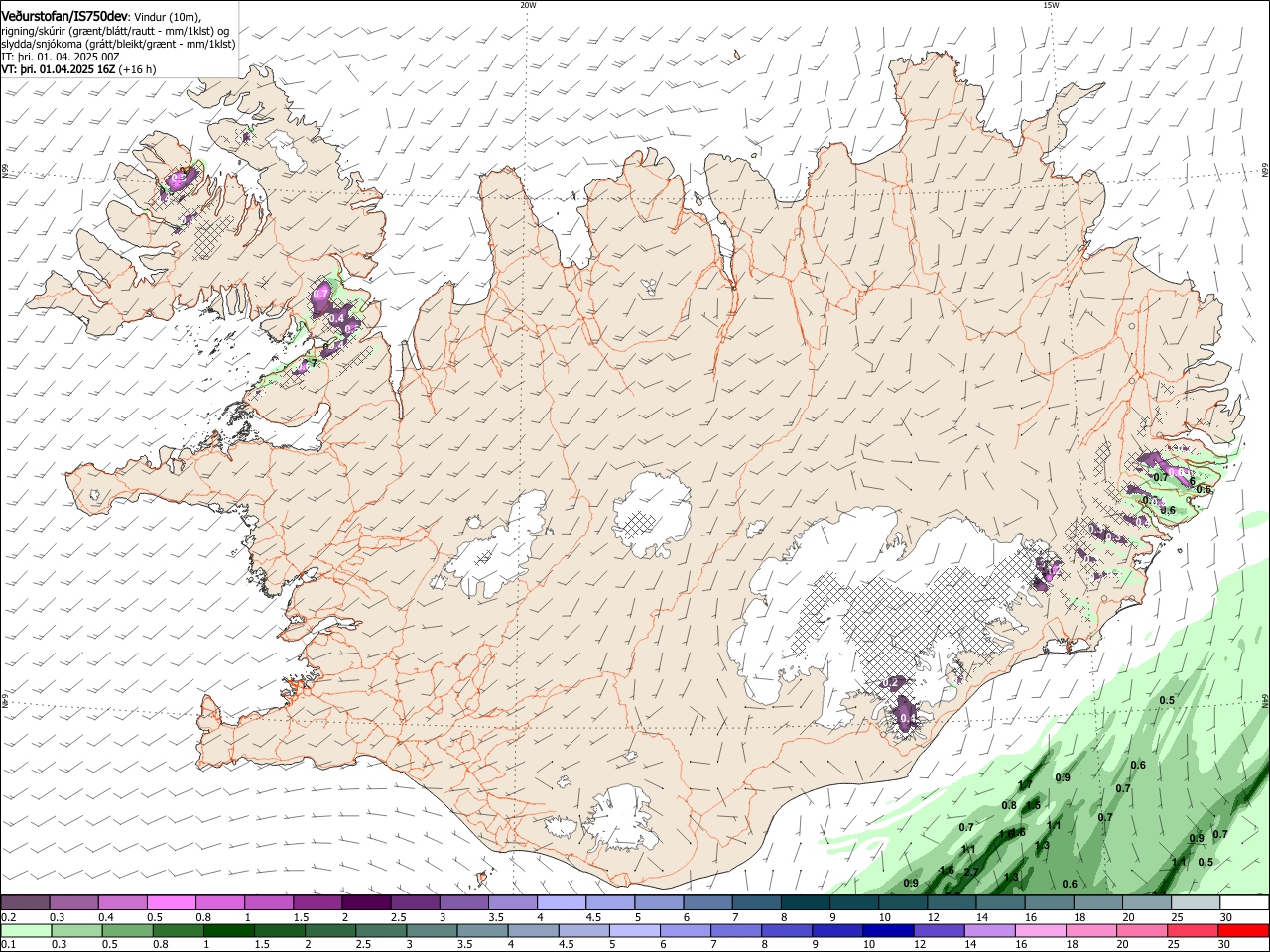This screenshot has height=952, width=1270.
Task: Click the Veðurstofan/IS750dev title text
Action: pos(64,16)
